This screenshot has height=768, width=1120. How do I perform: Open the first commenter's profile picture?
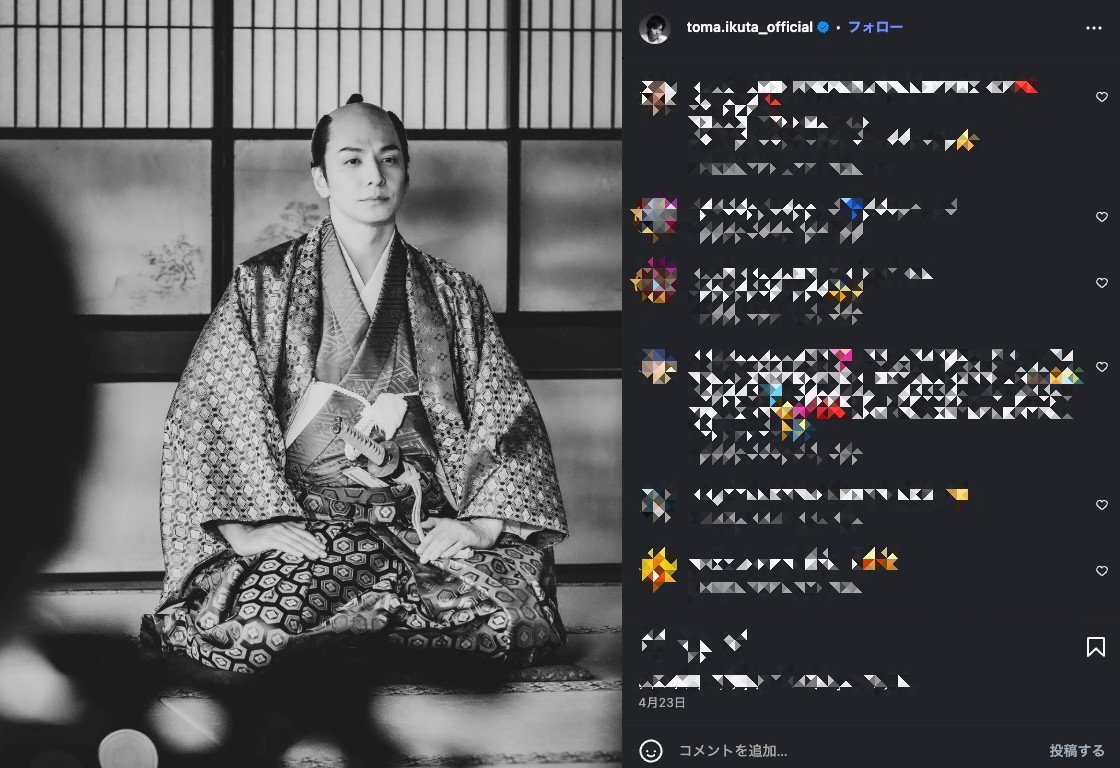pyautogui.click(x=658, y=97)
